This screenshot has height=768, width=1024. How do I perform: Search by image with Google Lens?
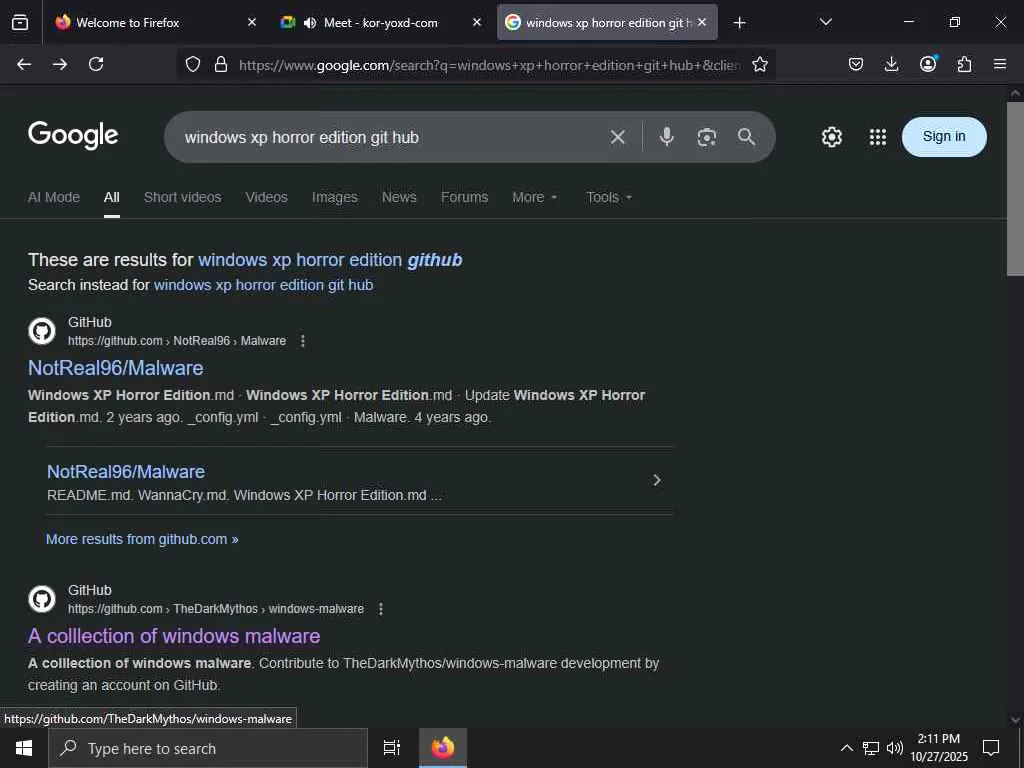tap(707, 137)
